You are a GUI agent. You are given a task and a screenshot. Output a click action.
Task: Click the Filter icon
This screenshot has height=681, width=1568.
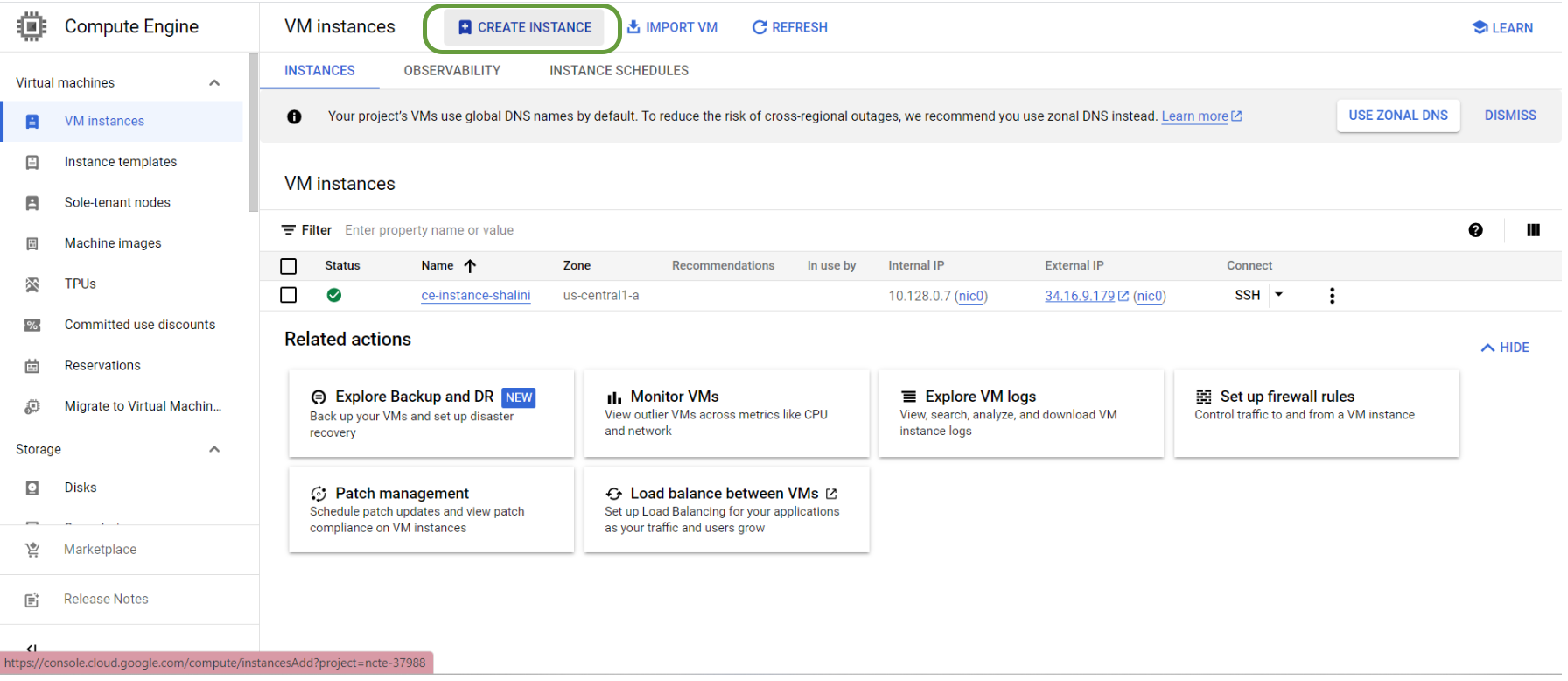tap(288, 230)
